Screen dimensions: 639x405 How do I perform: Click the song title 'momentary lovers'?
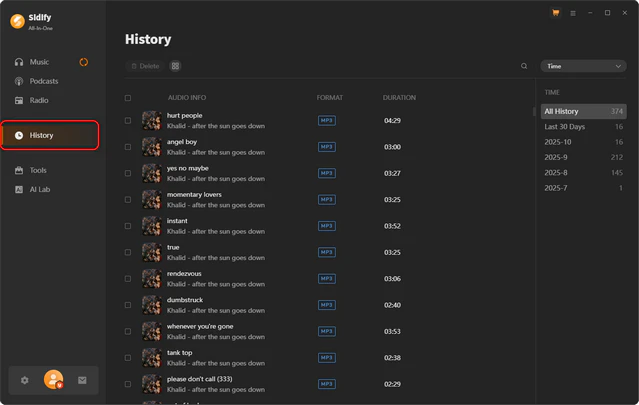coord(194,195)
